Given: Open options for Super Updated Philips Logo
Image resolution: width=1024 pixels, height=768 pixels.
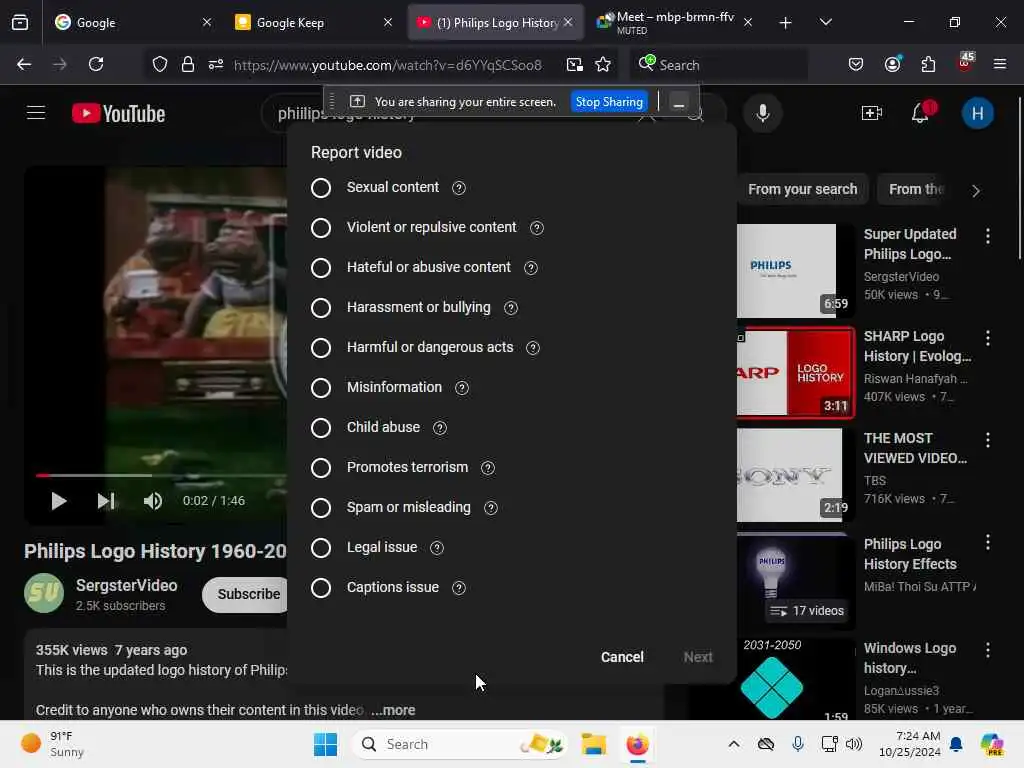Looking at the screenshot, I should tap(987, 236).
